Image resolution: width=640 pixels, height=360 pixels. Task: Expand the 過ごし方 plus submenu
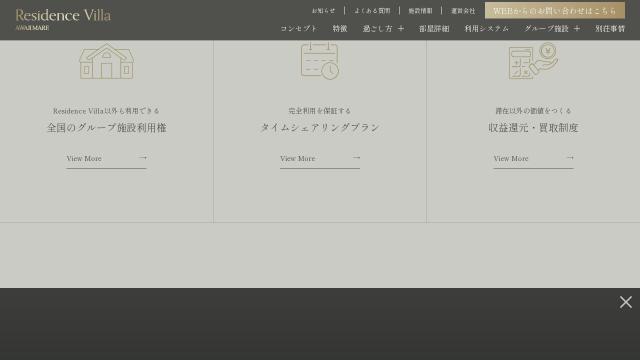(x=401, y=29)
